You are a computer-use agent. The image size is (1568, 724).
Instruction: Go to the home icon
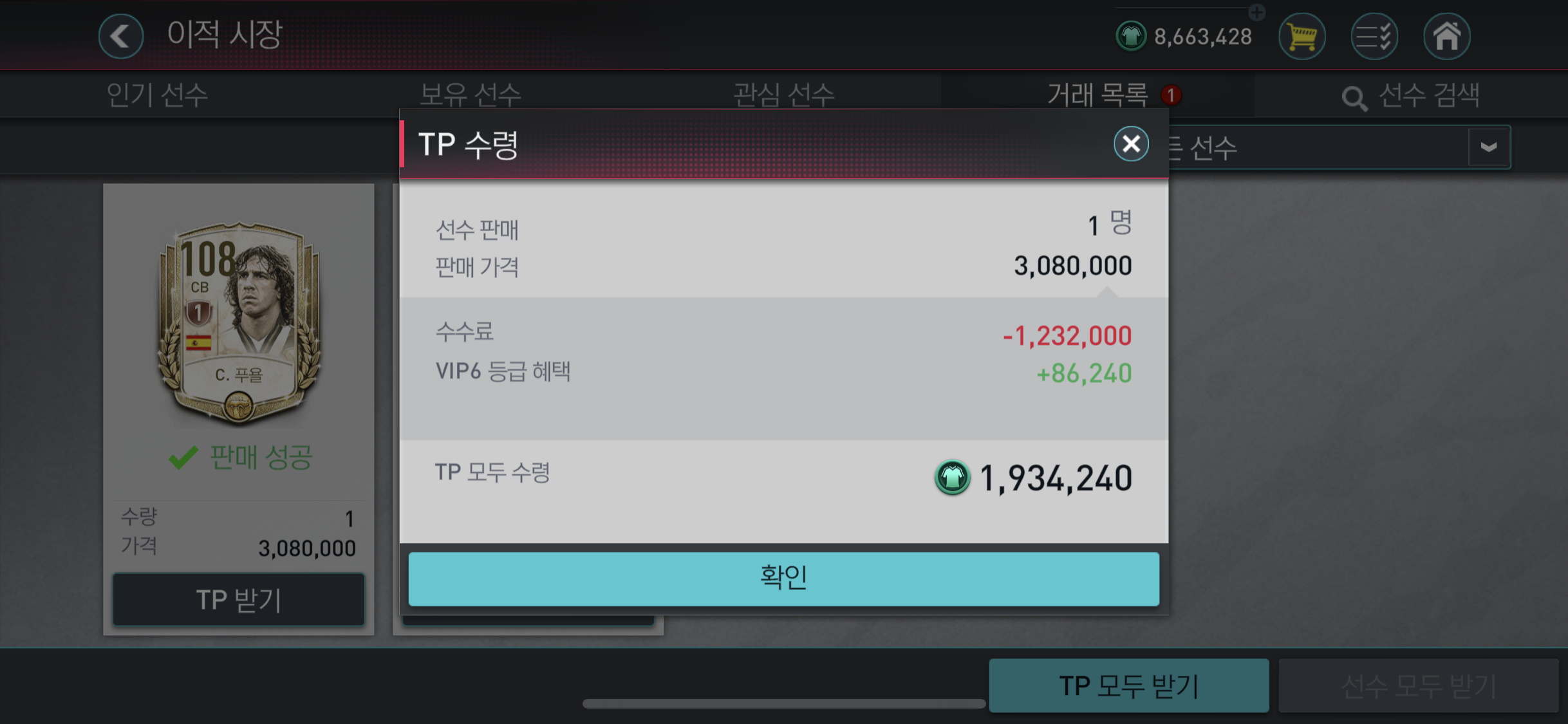(x=1446, y=36)
